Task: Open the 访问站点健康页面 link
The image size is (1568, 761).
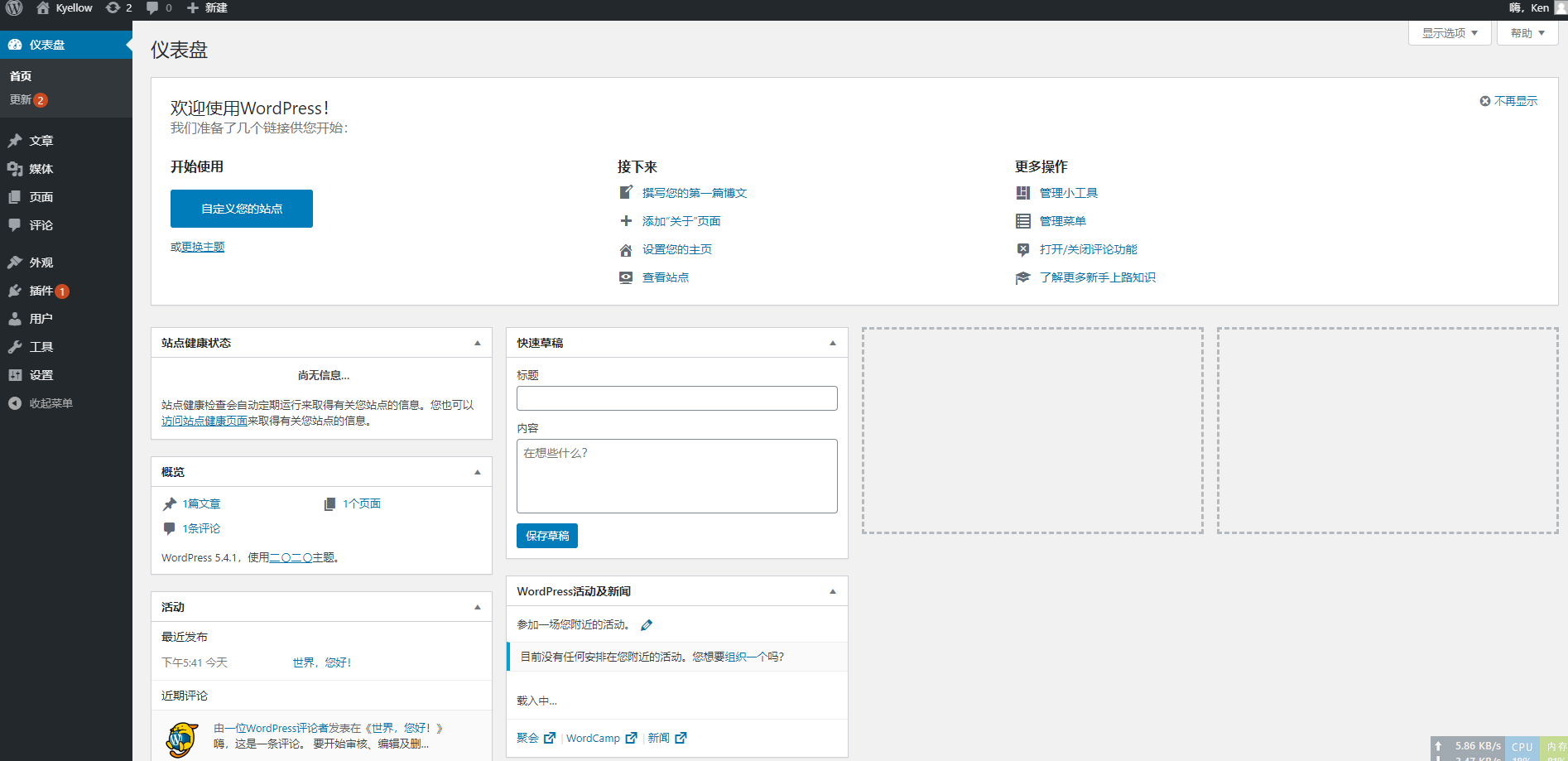Action: coord(204,421)
